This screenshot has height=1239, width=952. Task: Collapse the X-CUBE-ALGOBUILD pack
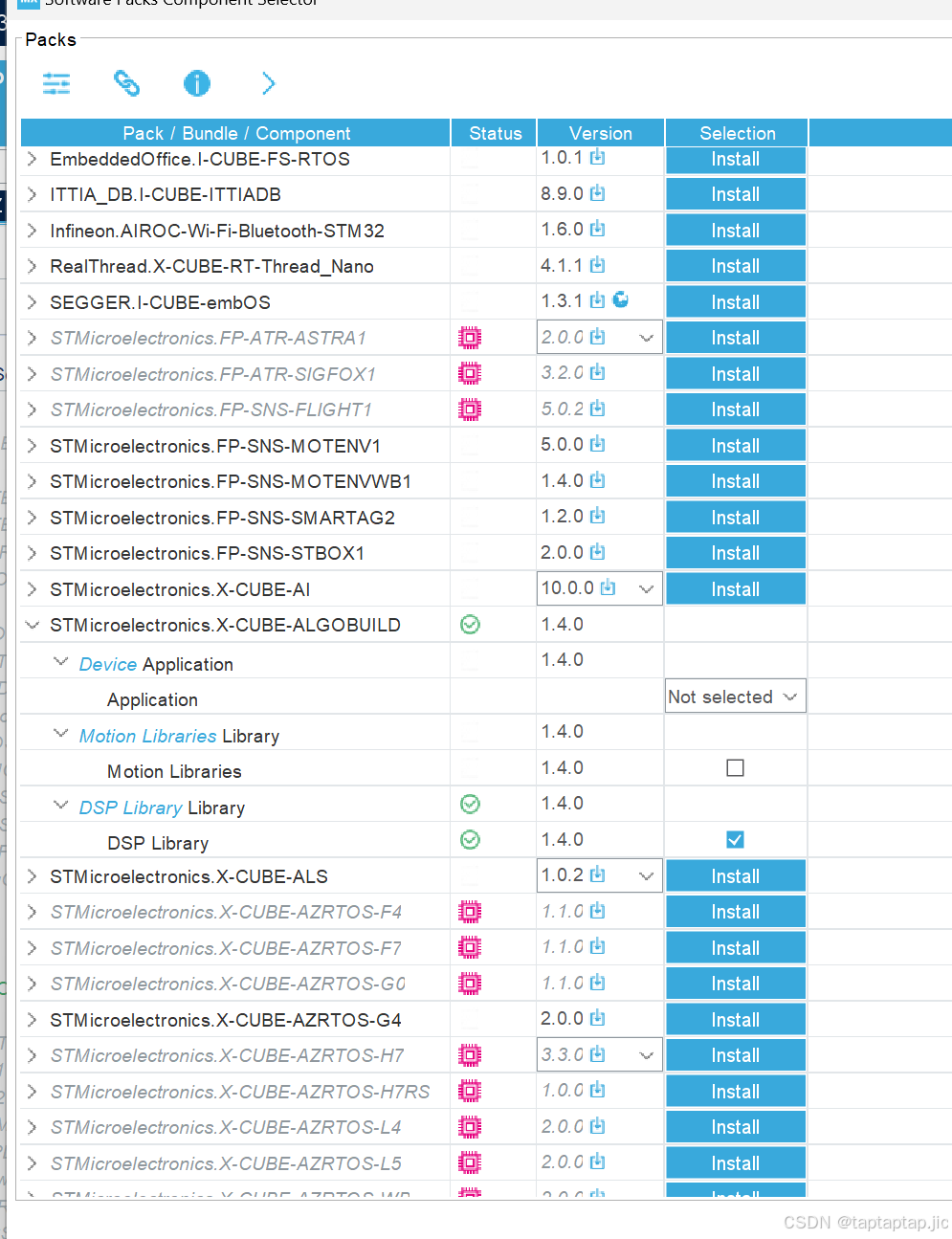coord(33,625)
